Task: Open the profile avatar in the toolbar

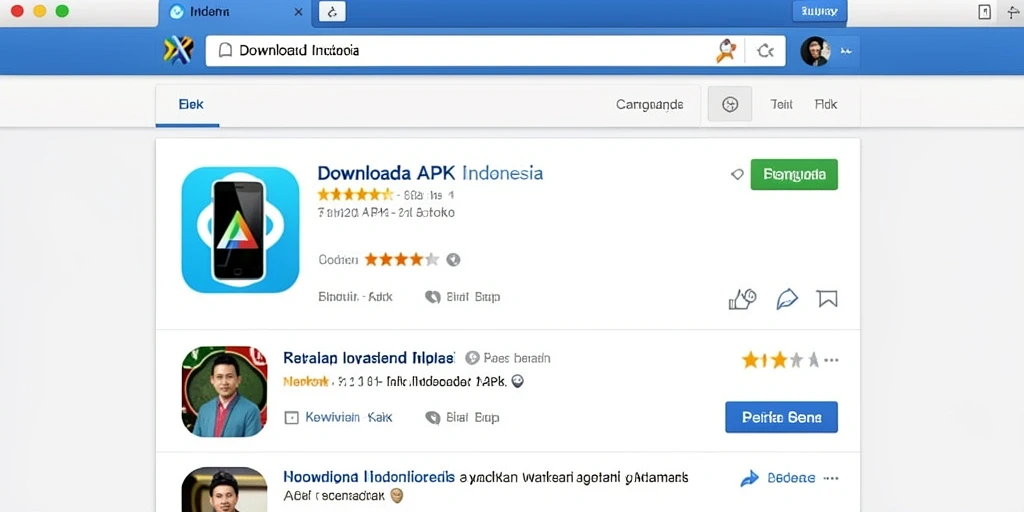Action: (815, 51)
